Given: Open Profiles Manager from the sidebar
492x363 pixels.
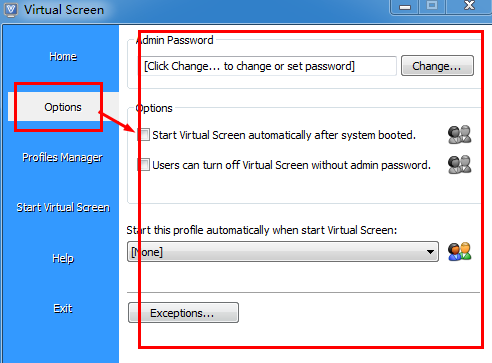Looking at the screenshot, I should tap(62, 157).
